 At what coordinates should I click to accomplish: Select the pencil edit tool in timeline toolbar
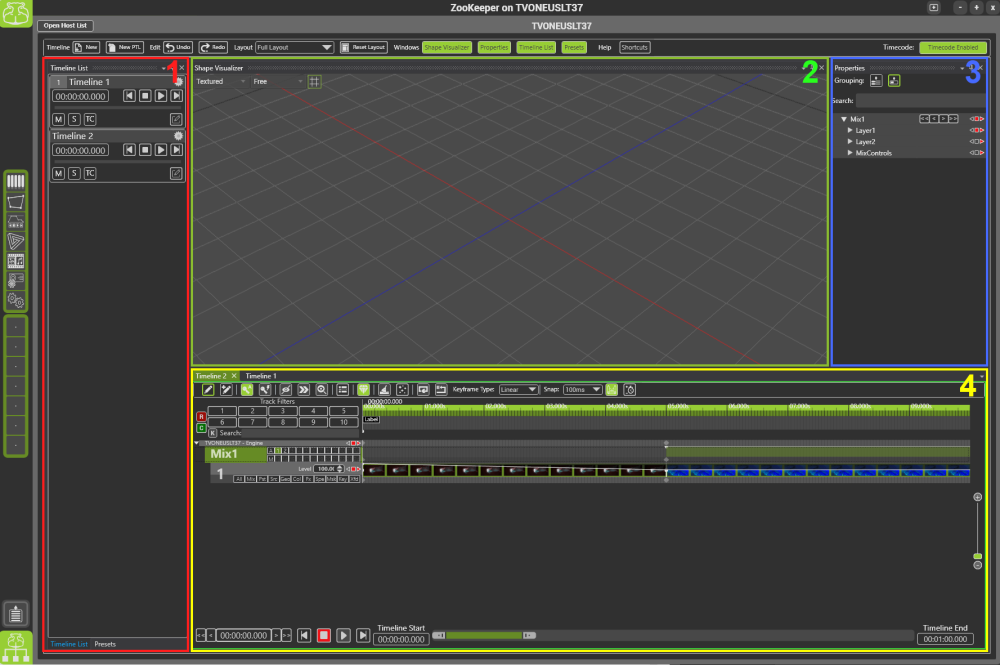(x=208, y=389)
